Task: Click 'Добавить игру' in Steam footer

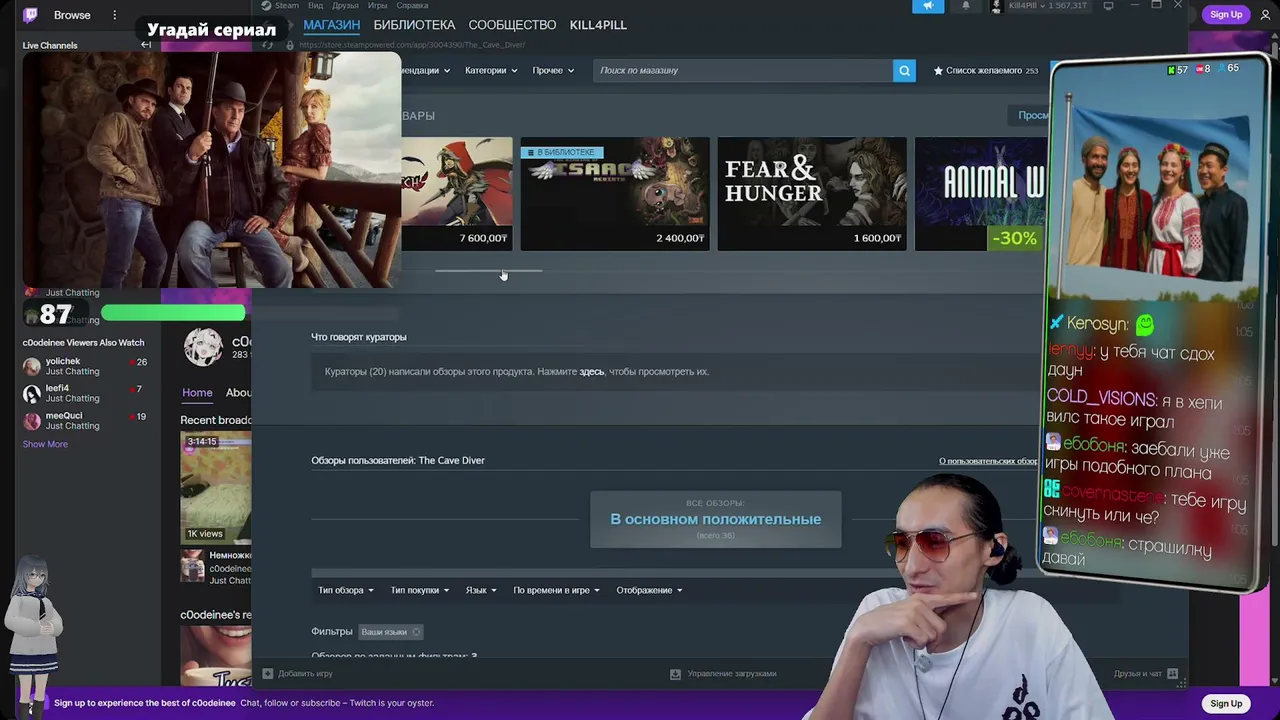Action: 305,674
